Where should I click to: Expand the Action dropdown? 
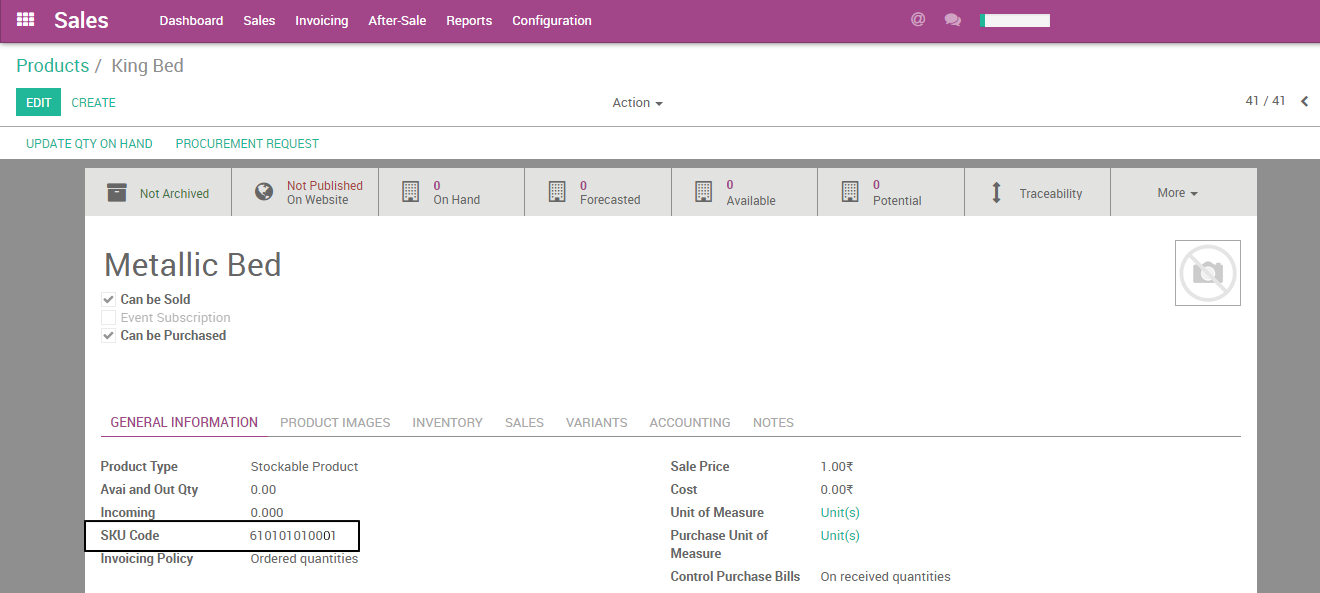pyautogui.click(x=637, y=103)
